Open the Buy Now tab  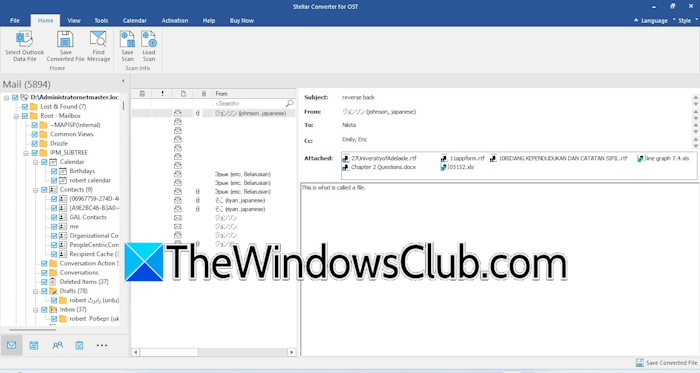pos(242,21)
